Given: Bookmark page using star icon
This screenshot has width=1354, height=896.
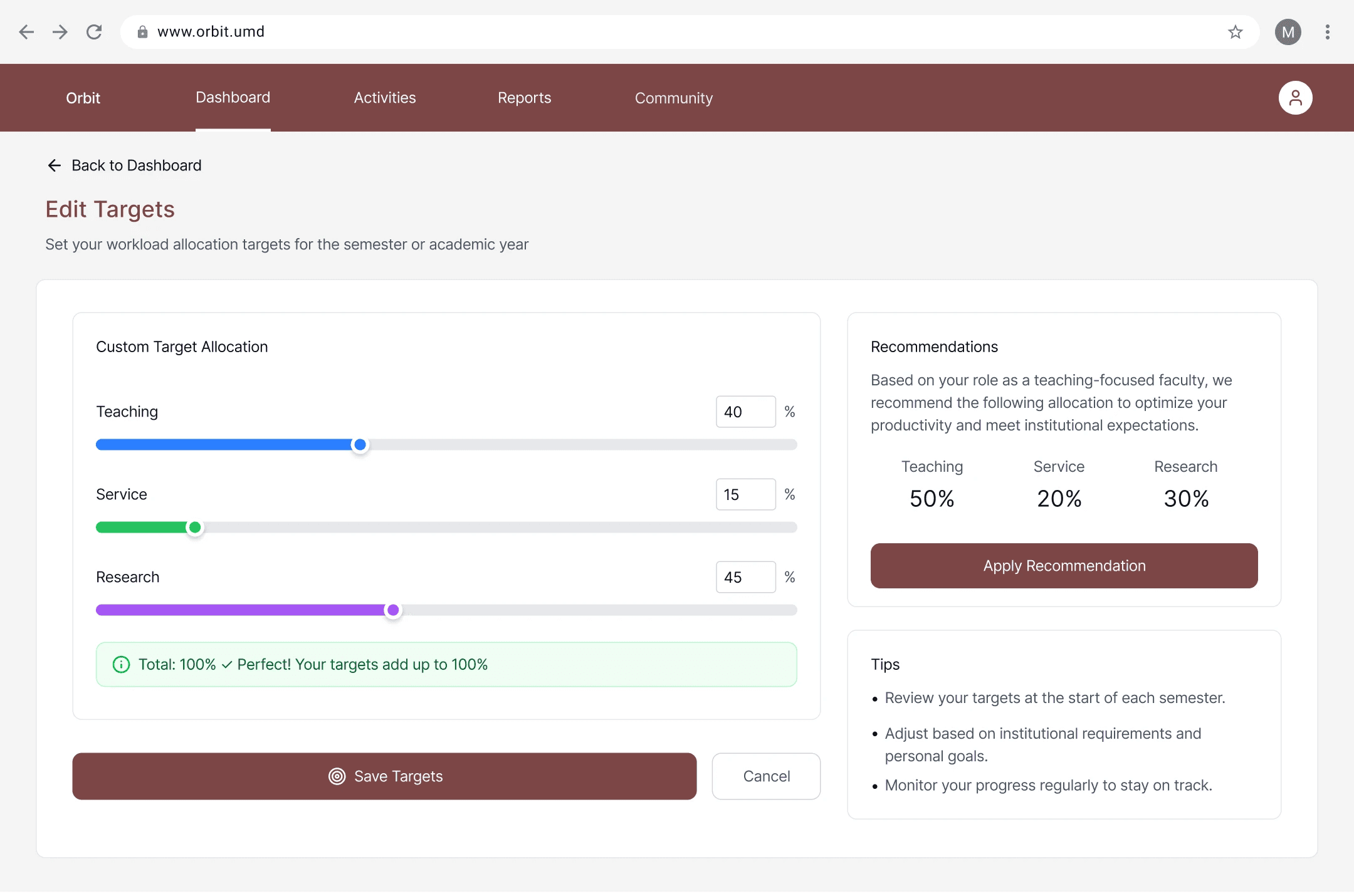Looking at the screenshot, I should point(1235,32).
